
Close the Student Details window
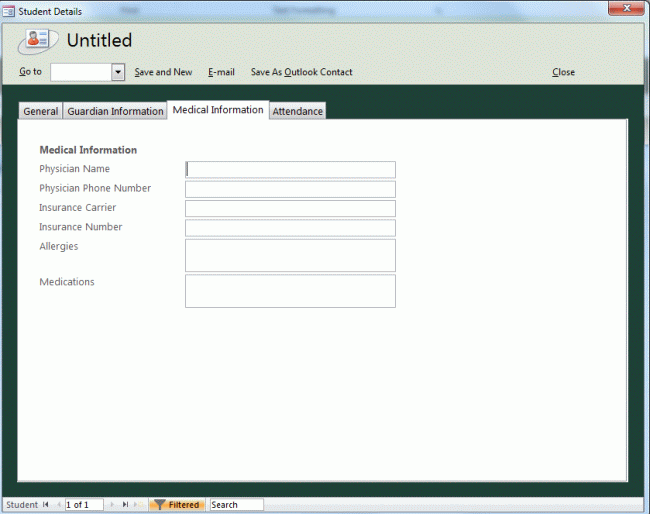pyautogui.click(x=626, y=8)
